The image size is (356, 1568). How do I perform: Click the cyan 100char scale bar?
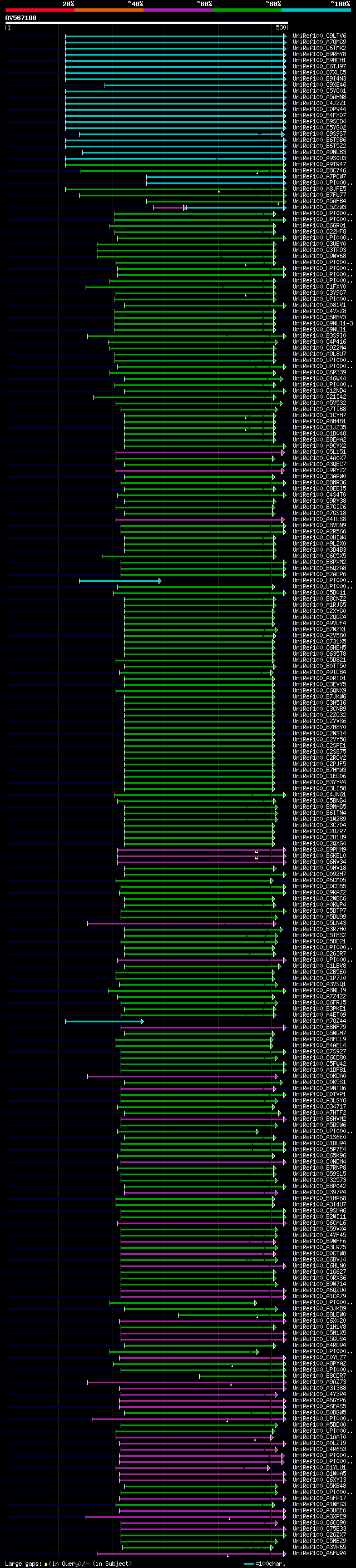pyautogui.click(x=249, y=1563)
